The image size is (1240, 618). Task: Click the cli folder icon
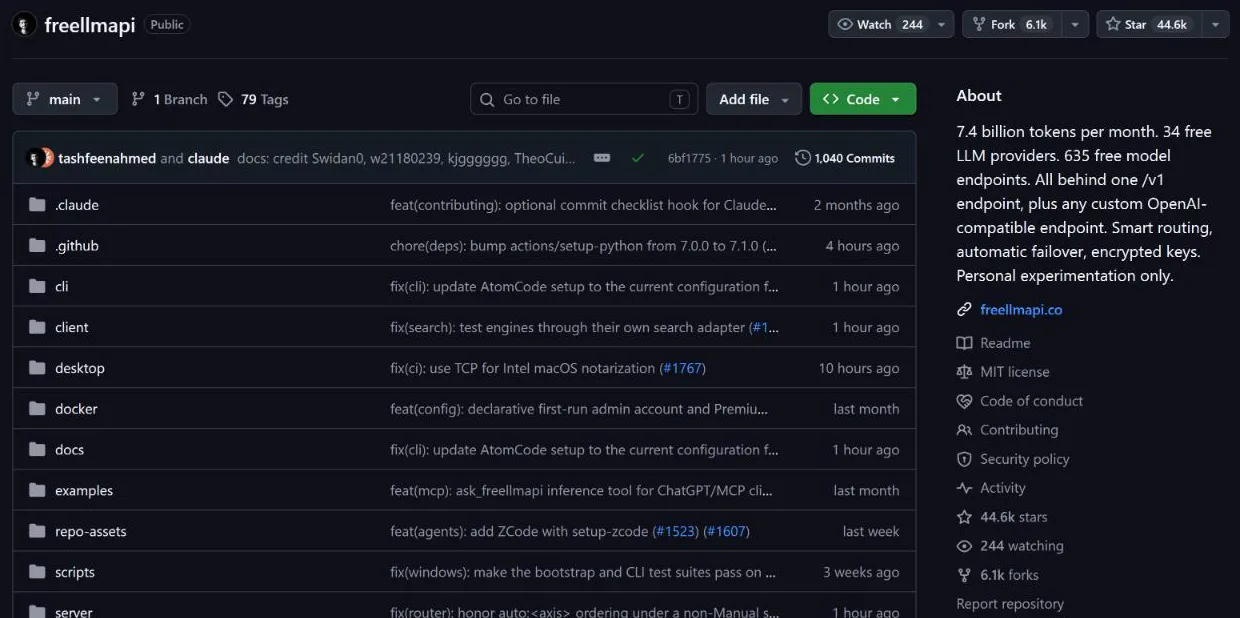[38, 287]
